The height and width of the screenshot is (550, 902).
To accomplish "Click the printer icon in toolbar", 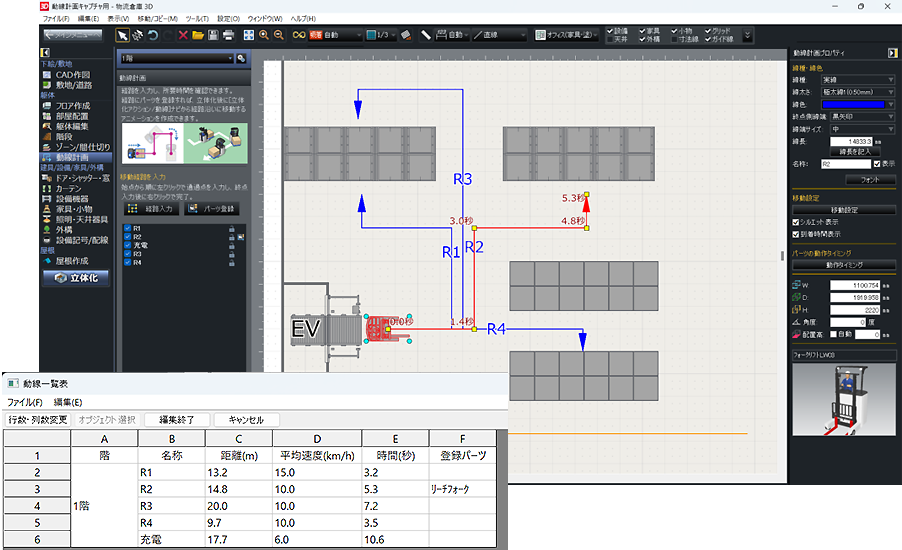I will click(228, 35).
